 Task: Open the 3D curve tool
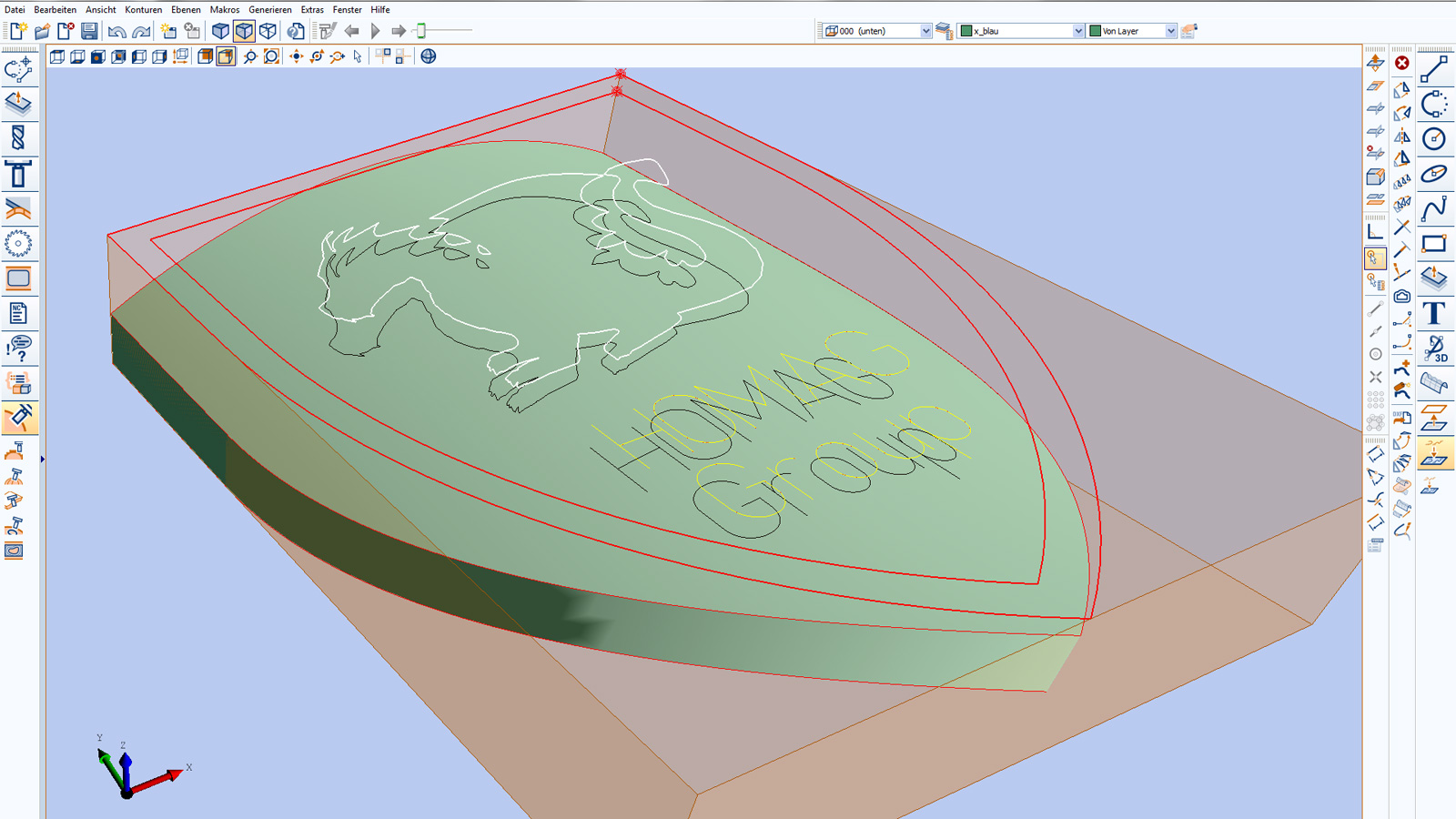point(1434,349)
